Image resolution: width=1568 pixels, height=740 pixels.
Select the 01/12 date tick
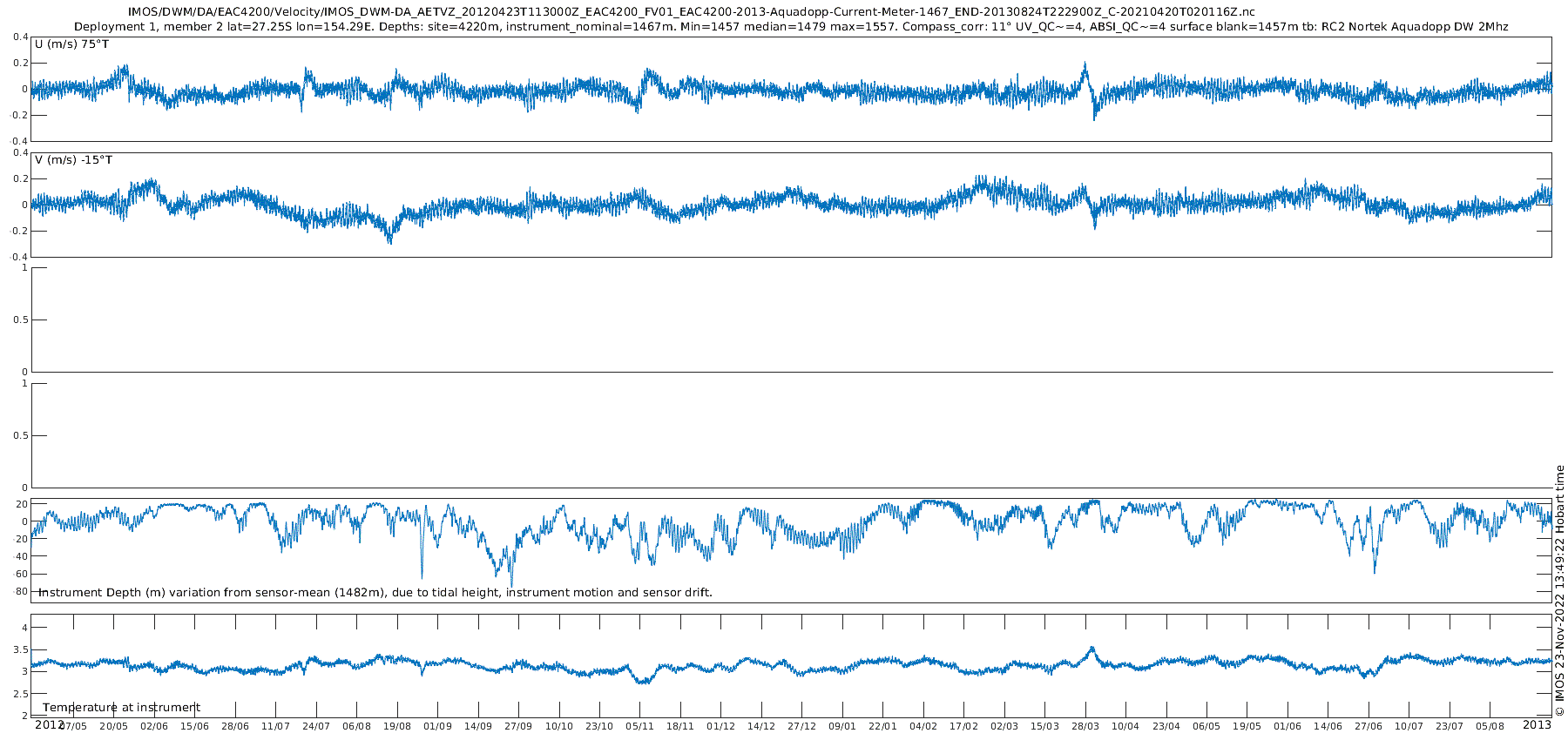[x=721, y=726]
